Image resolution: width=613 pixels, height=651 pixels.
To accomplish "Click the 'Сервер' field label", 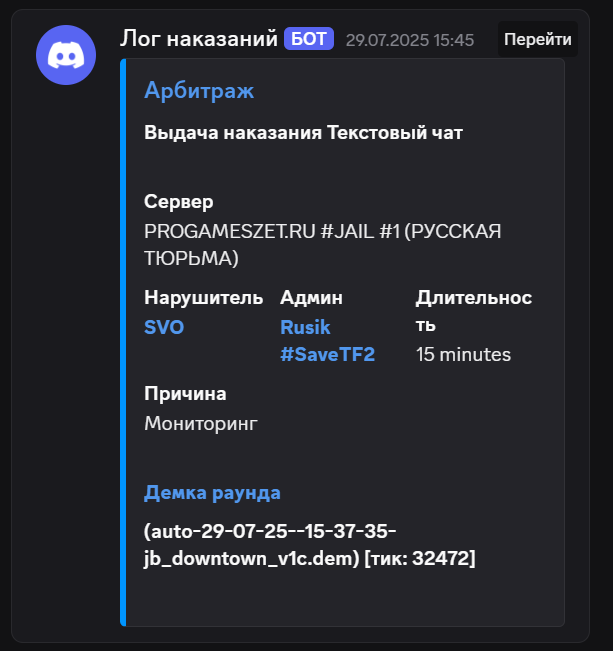I will point(179,202).
